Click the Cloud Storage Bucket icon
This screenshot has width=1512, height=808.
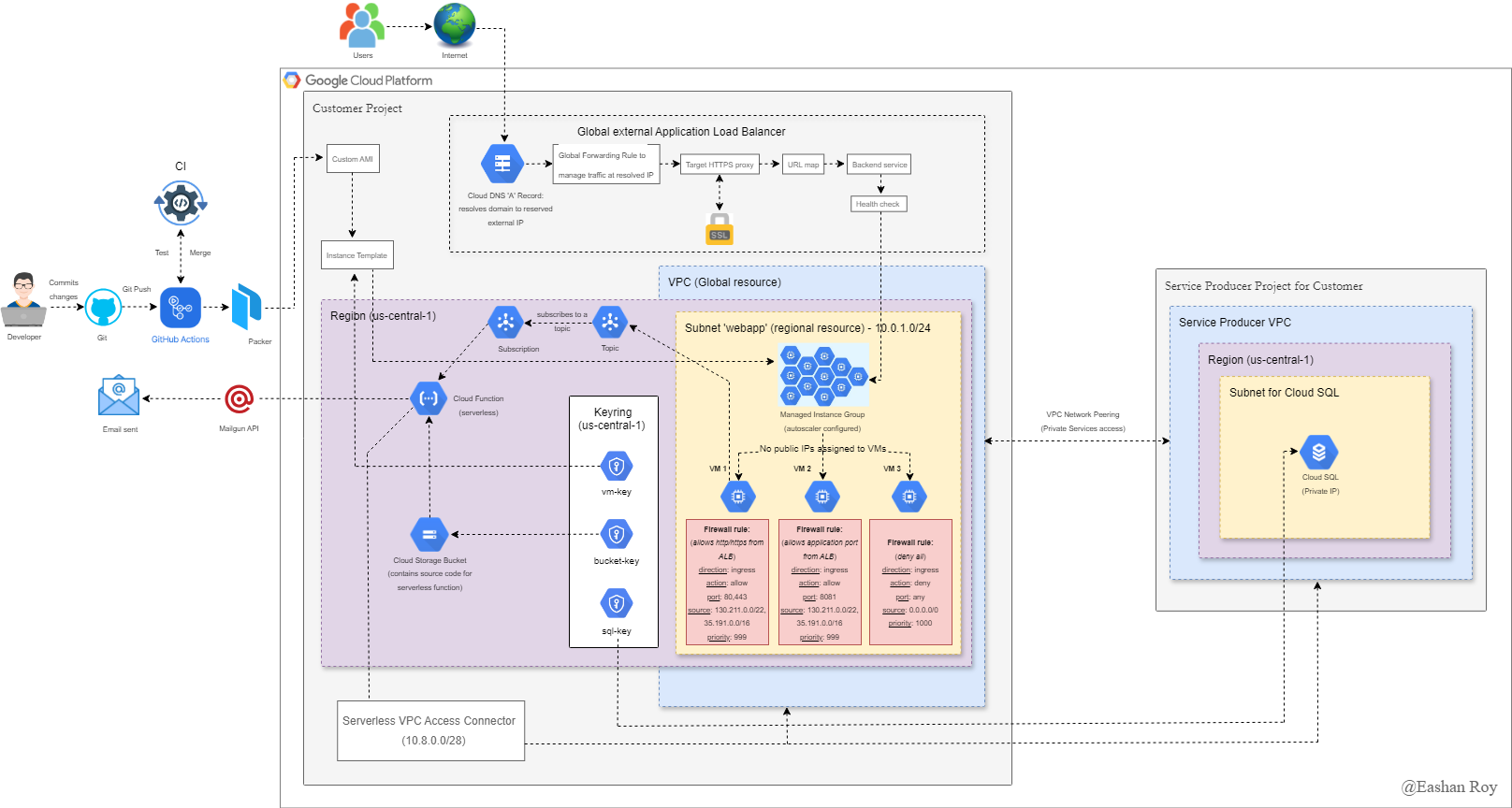(x=429, y=535)
